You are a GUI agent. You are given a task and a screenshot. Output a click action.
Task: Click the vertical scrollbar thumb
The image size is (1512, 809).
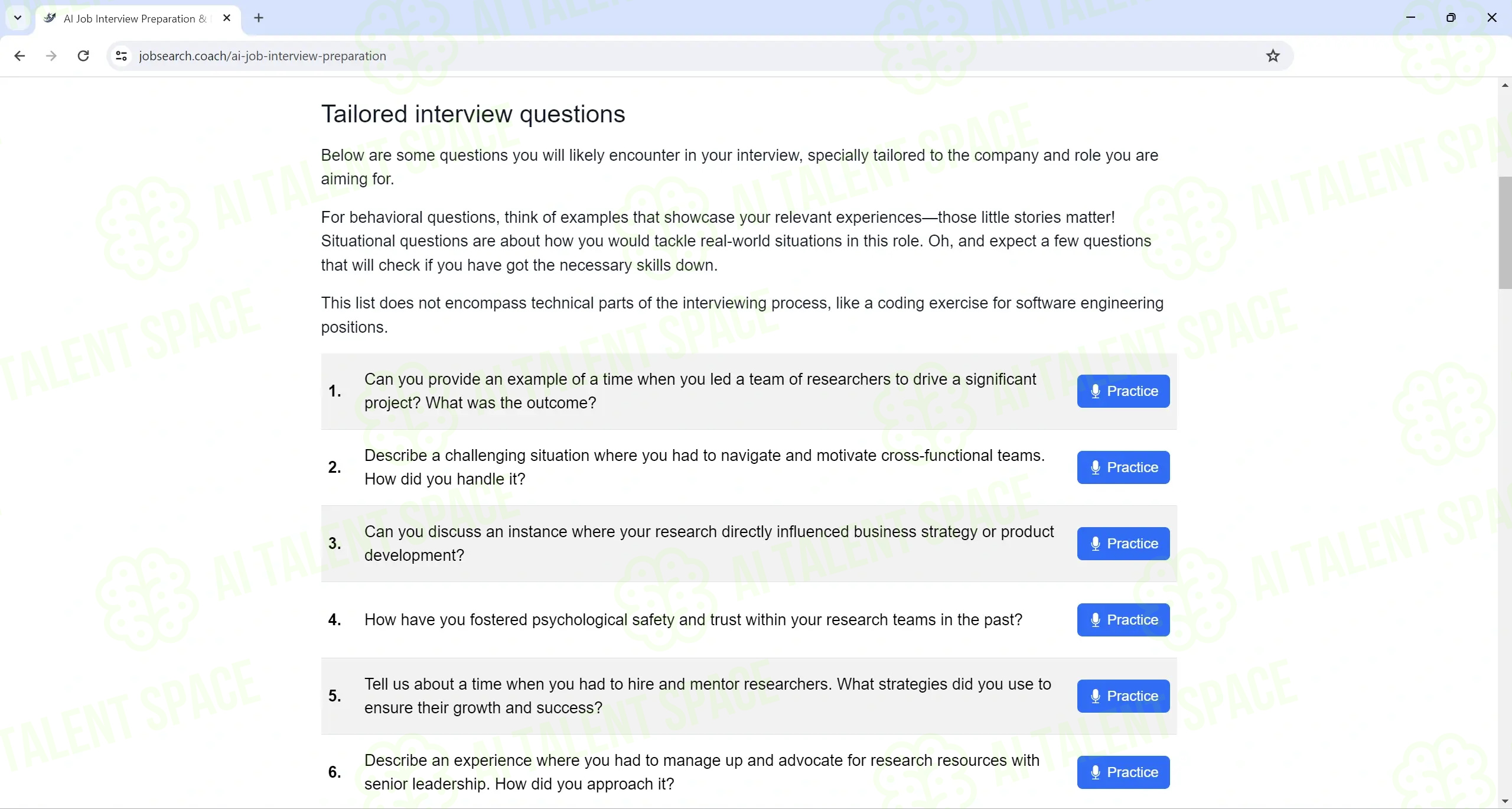(1505, 232)
